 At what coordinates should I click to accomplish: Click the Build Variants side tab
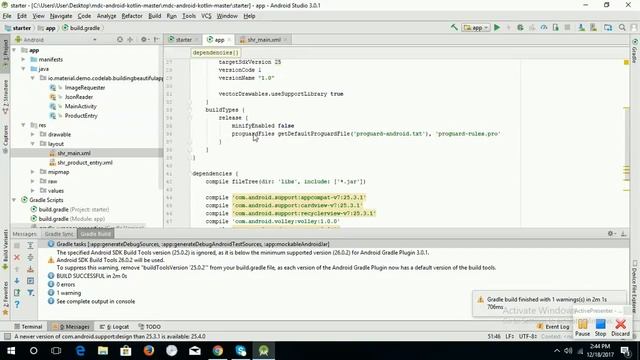click(5, 249)
